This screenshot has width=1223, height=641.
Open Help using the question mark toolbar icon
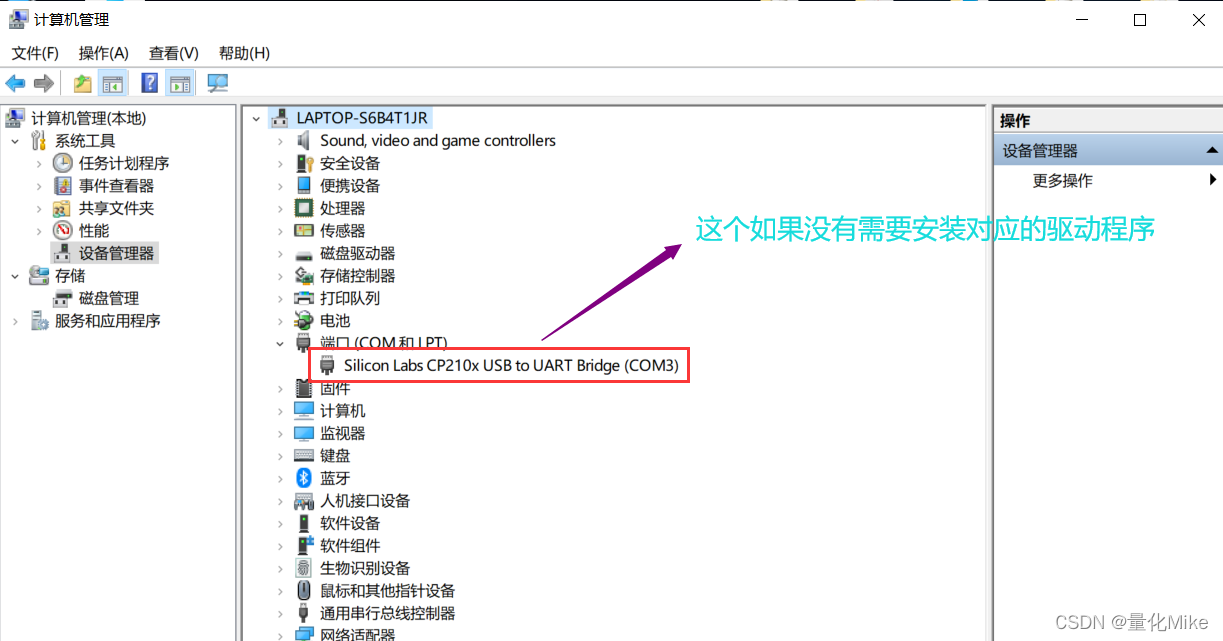[x=149, y=83]
